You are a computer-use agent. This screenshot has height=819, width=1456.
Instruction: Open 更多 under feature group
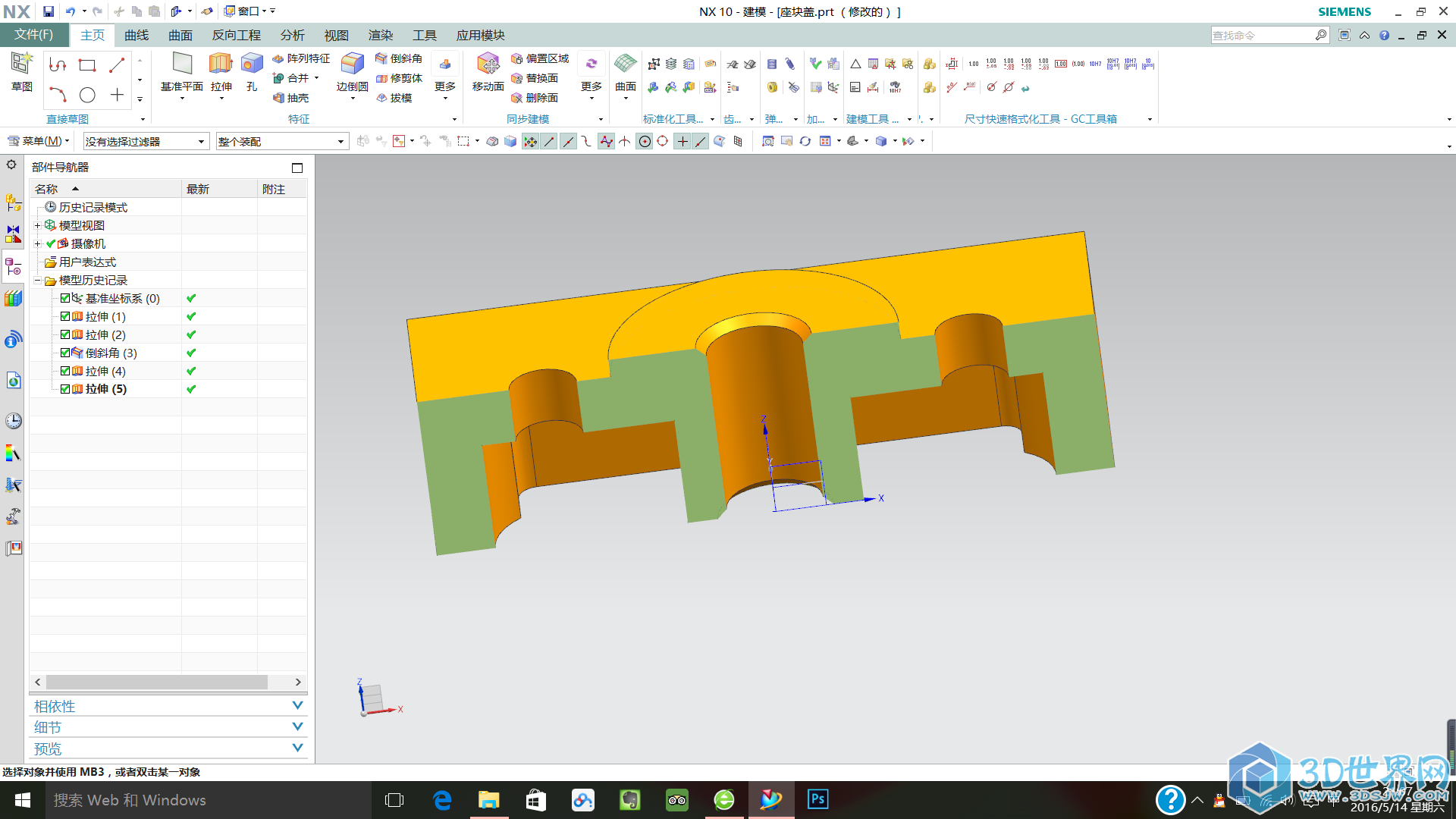point(445,76)
